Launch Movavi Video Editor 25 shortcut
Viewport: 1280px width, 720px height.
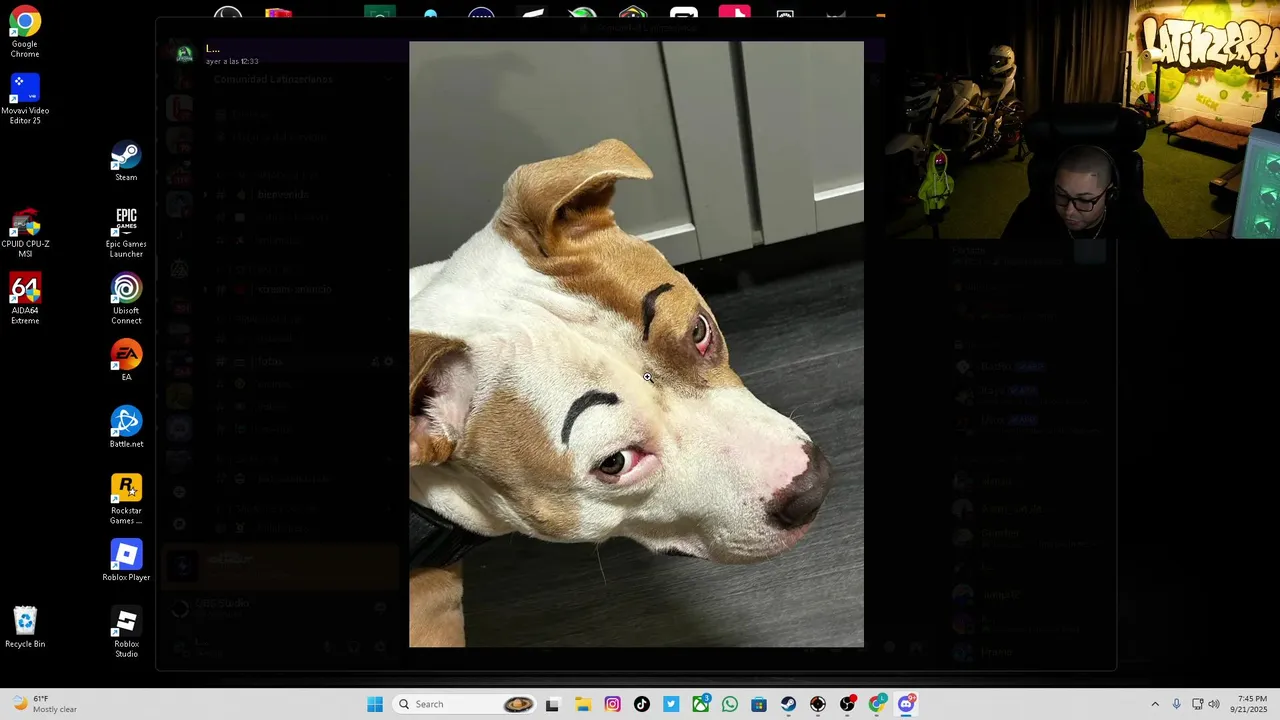tap(25, 100)
